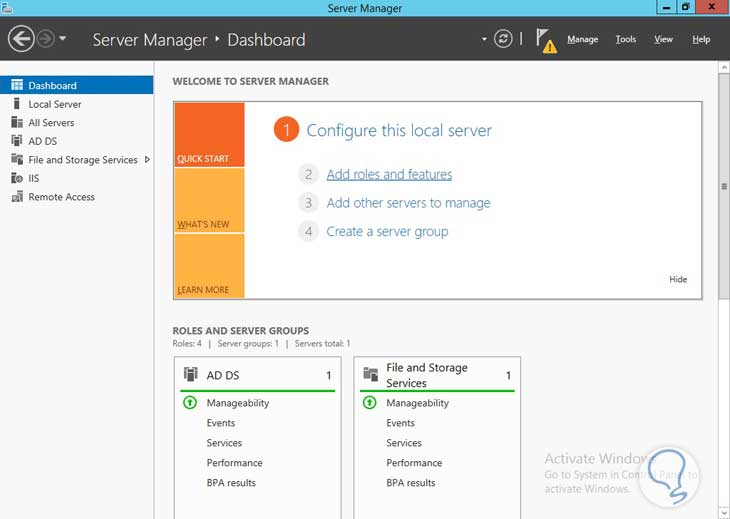This screenshot has height=519, width=730.
Task: Open the Manage menu
Action: click(x=582, y=40)
